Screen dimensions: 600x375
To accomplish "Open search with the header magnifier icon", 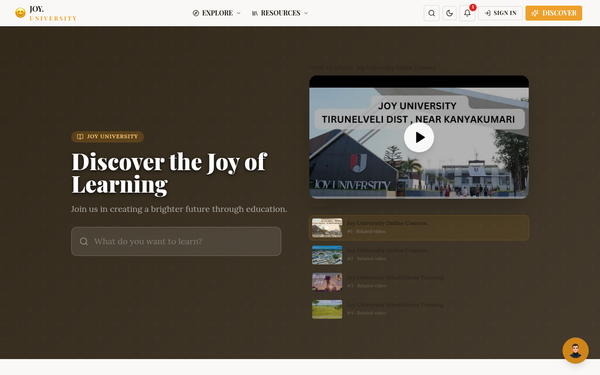I will (432, 13).
